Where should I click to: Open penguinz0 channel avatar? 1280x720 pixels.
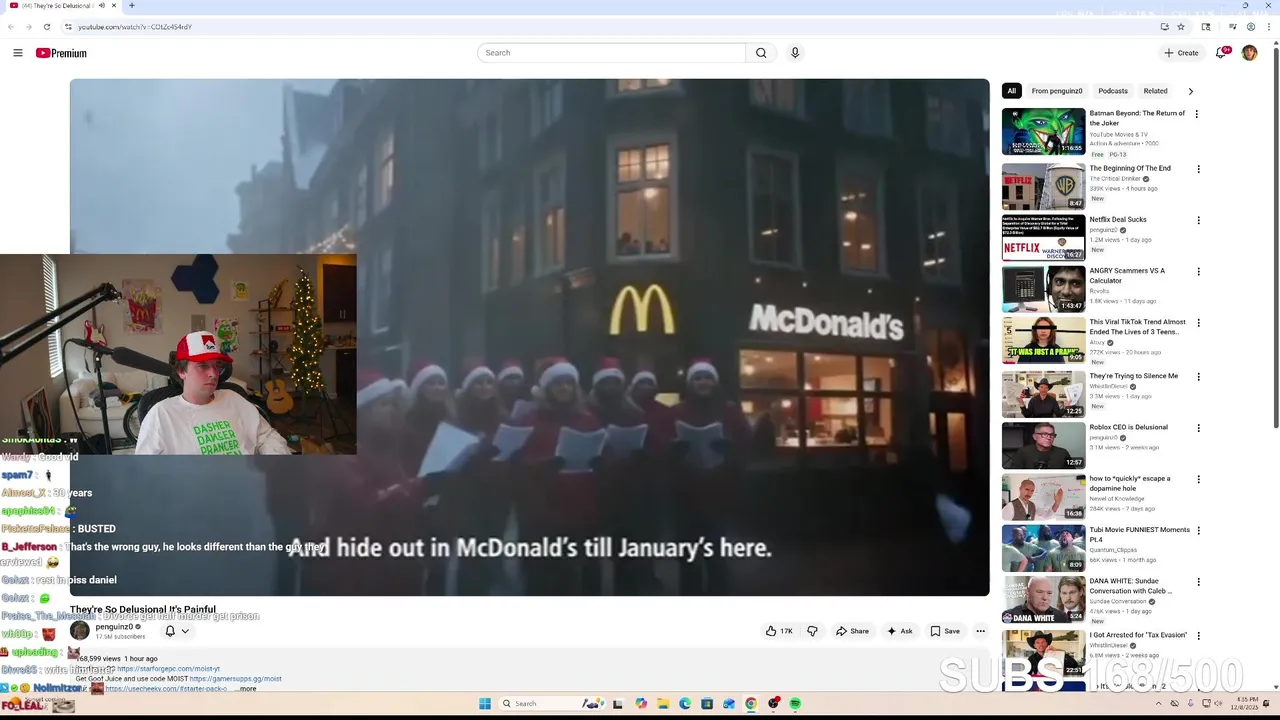(79, 631)
